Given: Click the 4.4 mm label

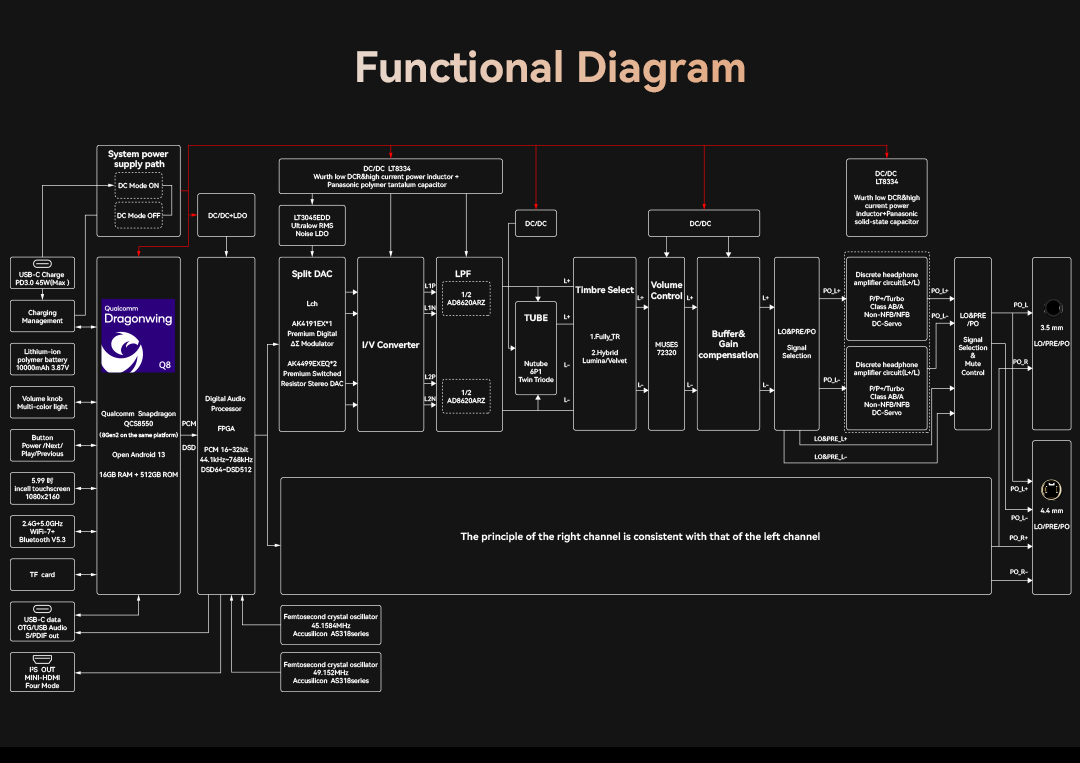Looking at the screenshot, I should point(1052,511).
